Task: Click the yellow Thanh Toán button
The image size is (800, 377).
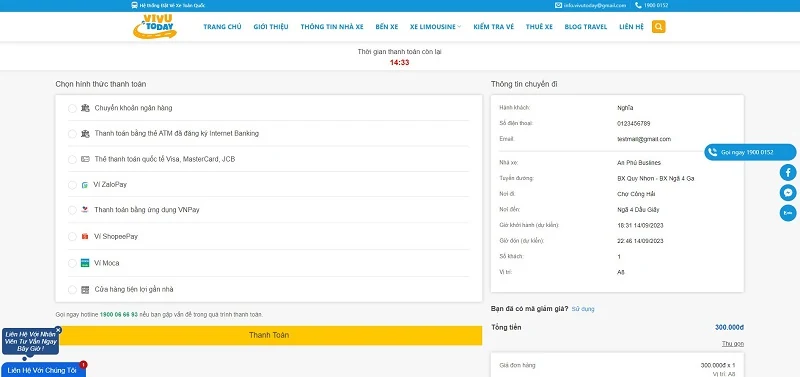Action: coord(269,335)
